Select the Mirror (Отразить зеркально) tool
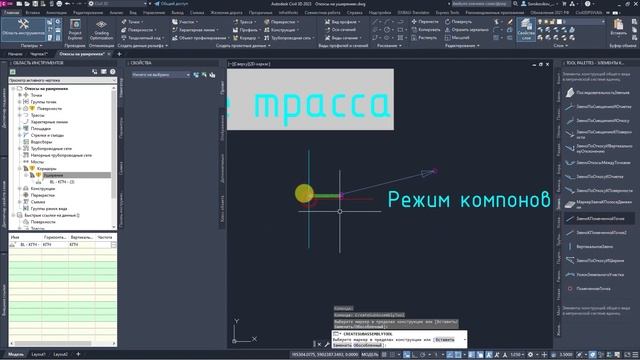640x360 pixels. [467, 29]
